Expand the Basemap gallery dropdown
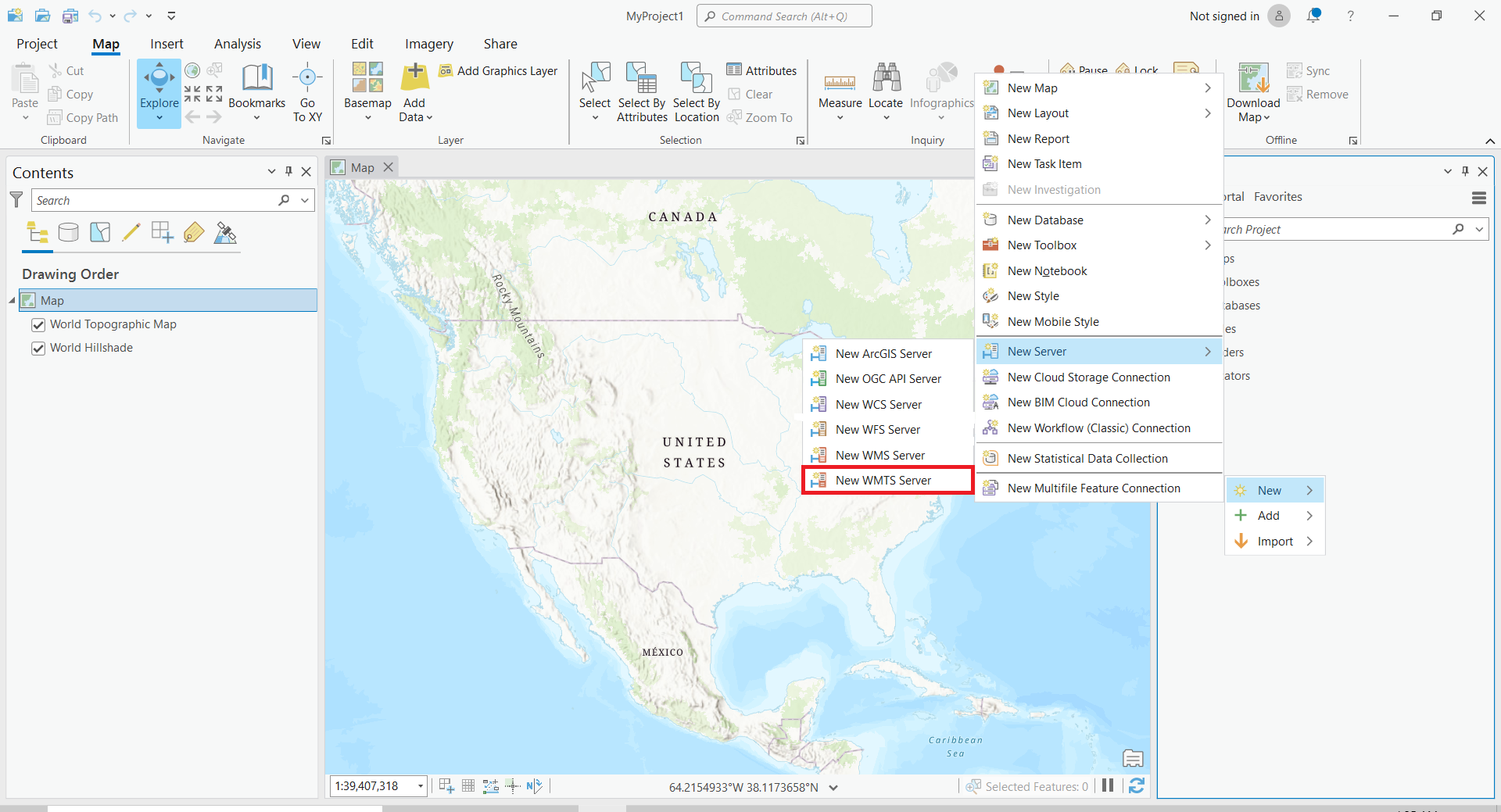1501x812 pixels. coord(367,118)
